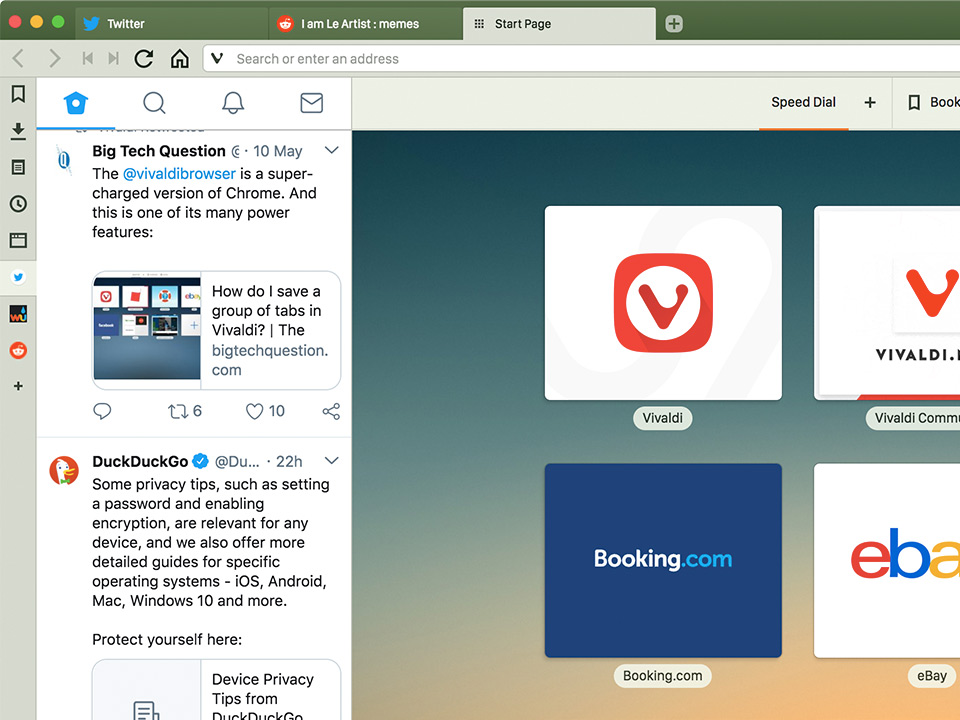Click the Vivaldi icon in address bar
960x720 pixels.
[x=217, y=58]
